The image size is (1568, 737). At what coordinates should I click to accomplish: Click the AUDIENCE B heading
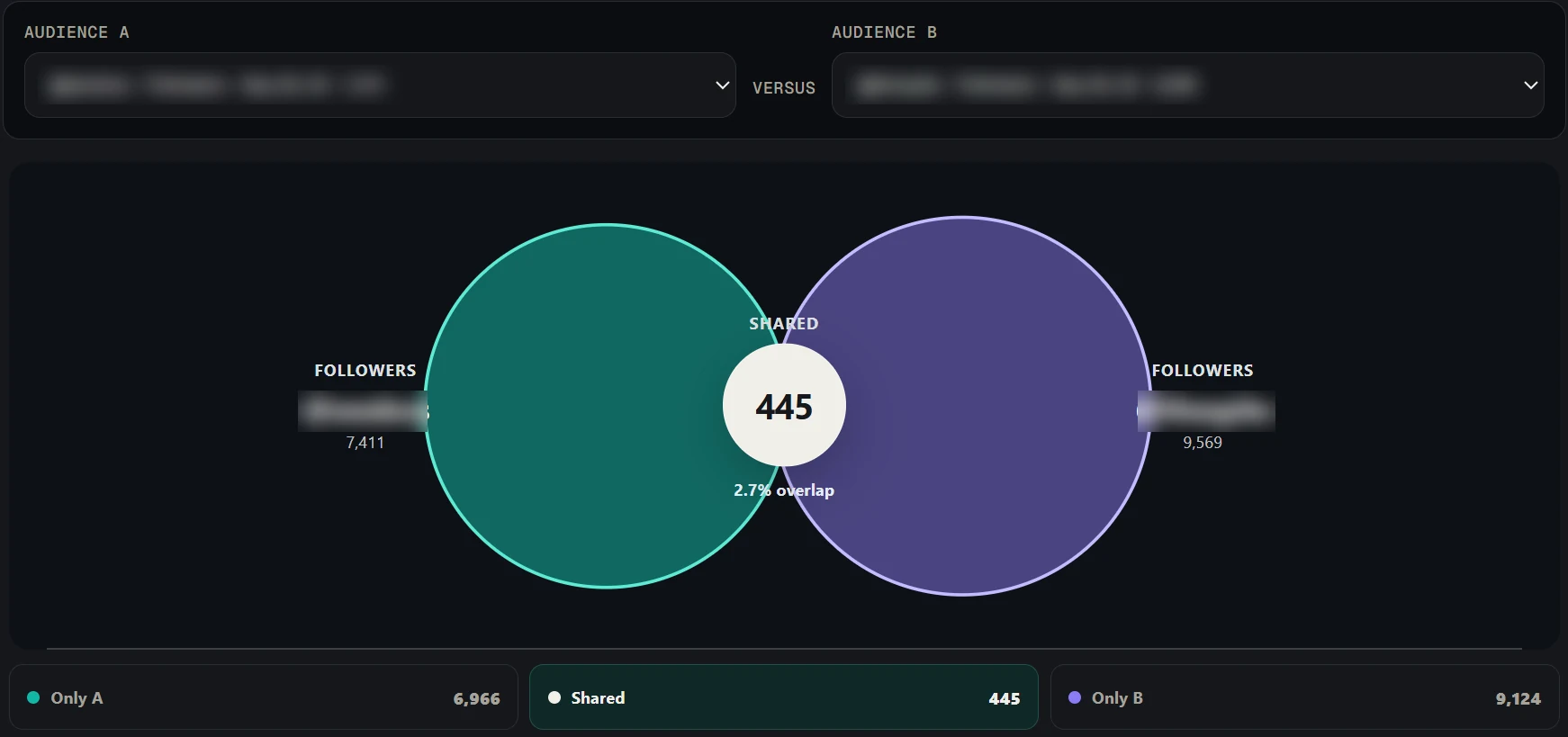point(884,32)
